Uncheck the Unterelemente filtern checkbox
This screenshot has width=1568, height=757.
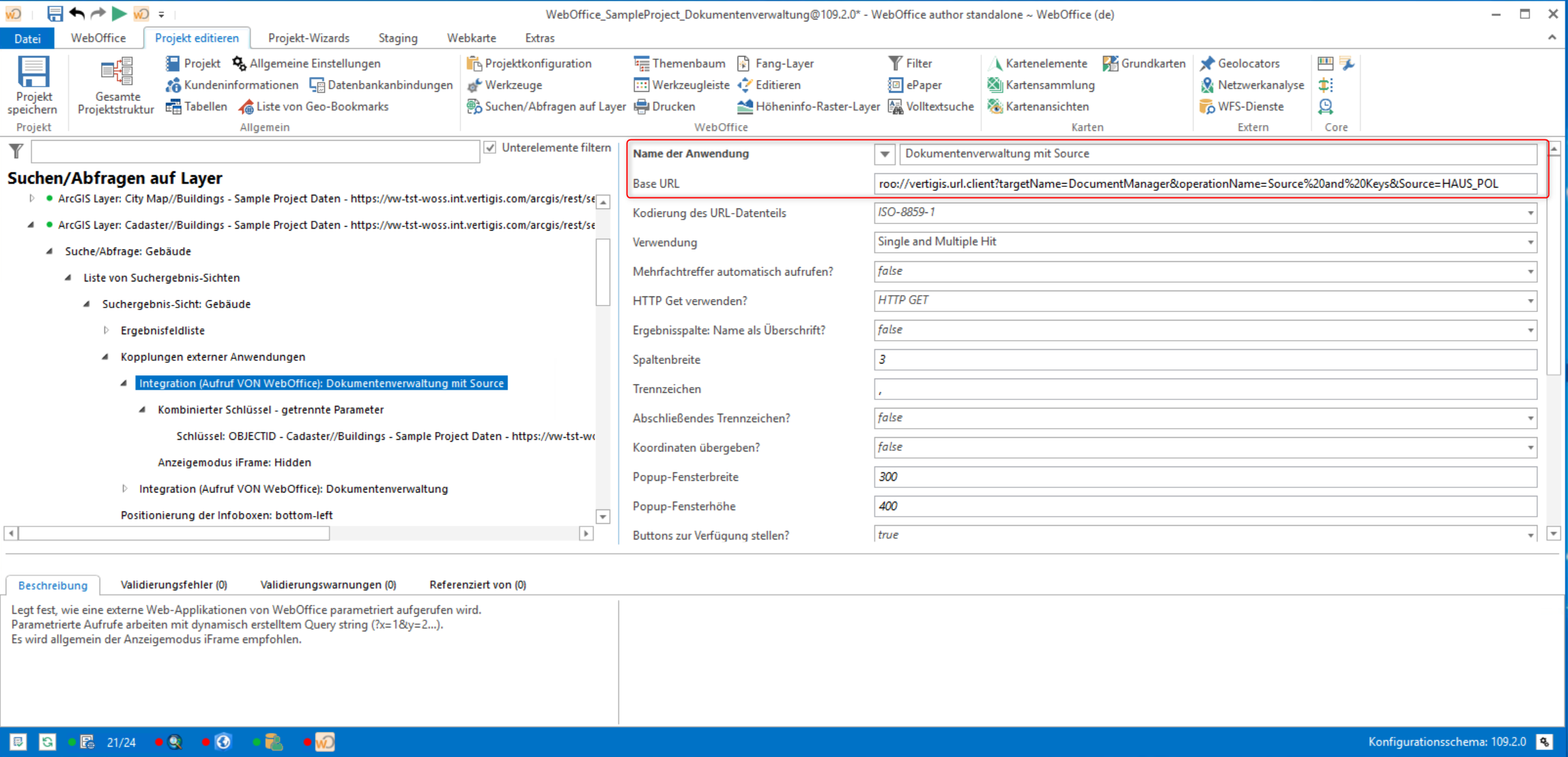(490, 147)
